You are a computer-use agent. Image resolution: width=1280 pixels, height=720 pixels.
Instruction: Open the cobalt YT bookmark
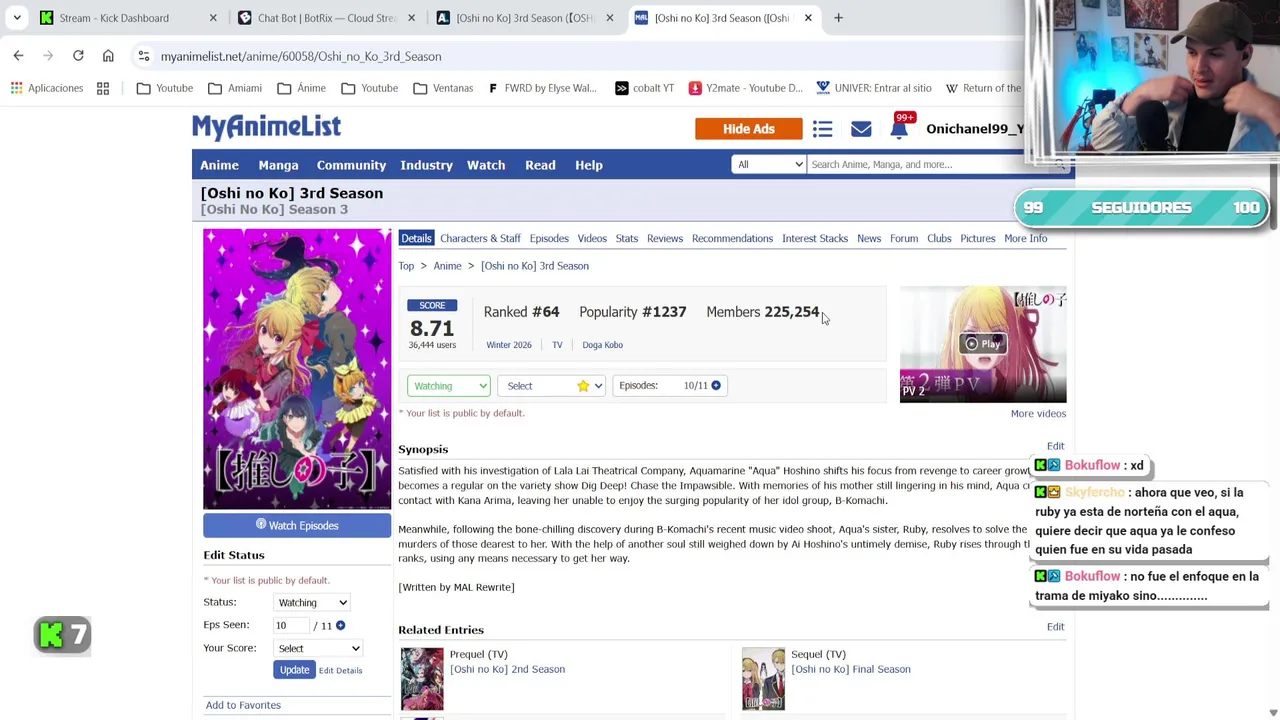click(644, 88)
